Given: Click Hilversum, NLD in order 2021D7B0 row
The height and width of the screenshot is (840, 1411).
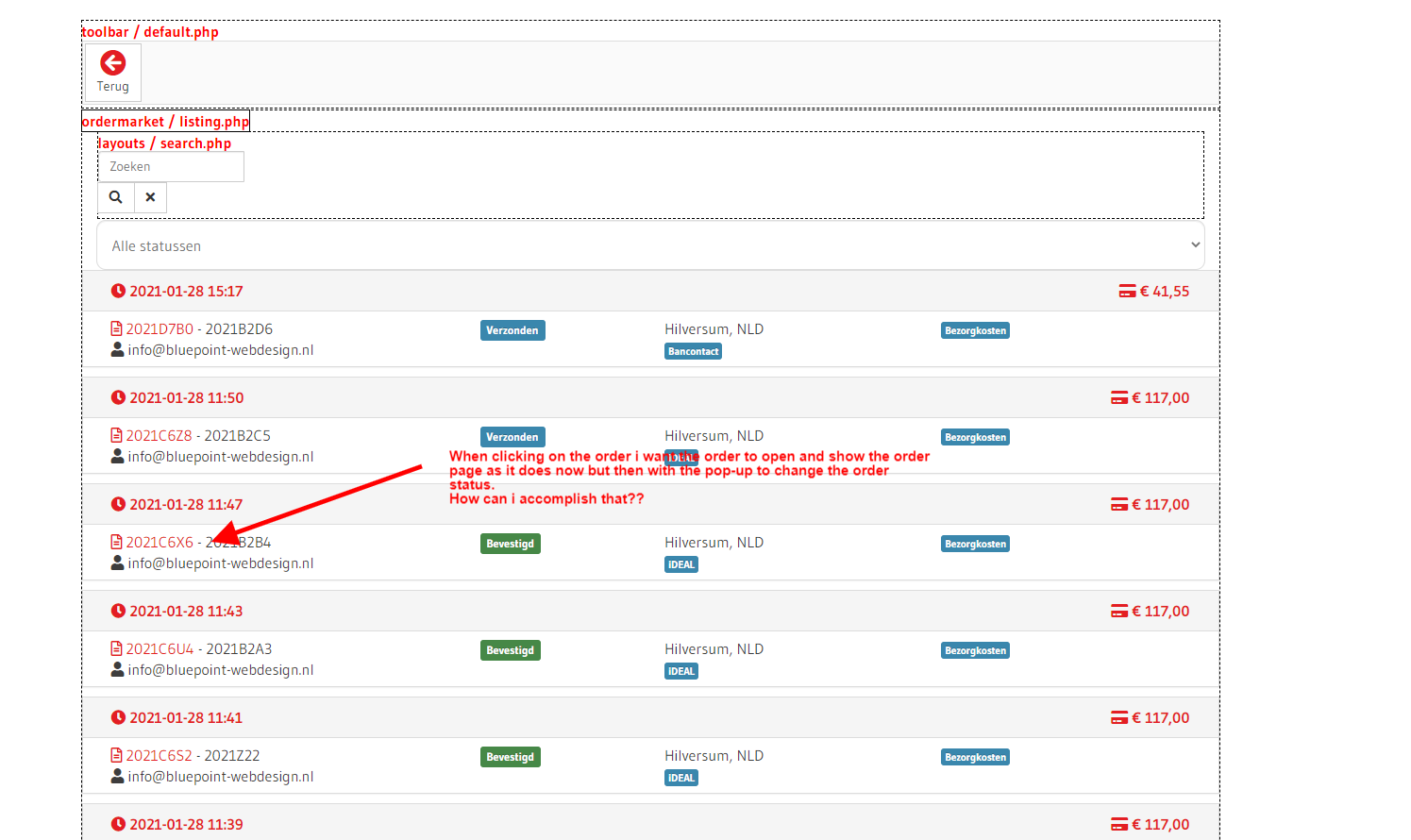Looking at the screenshot, I should tap(714, 328).
